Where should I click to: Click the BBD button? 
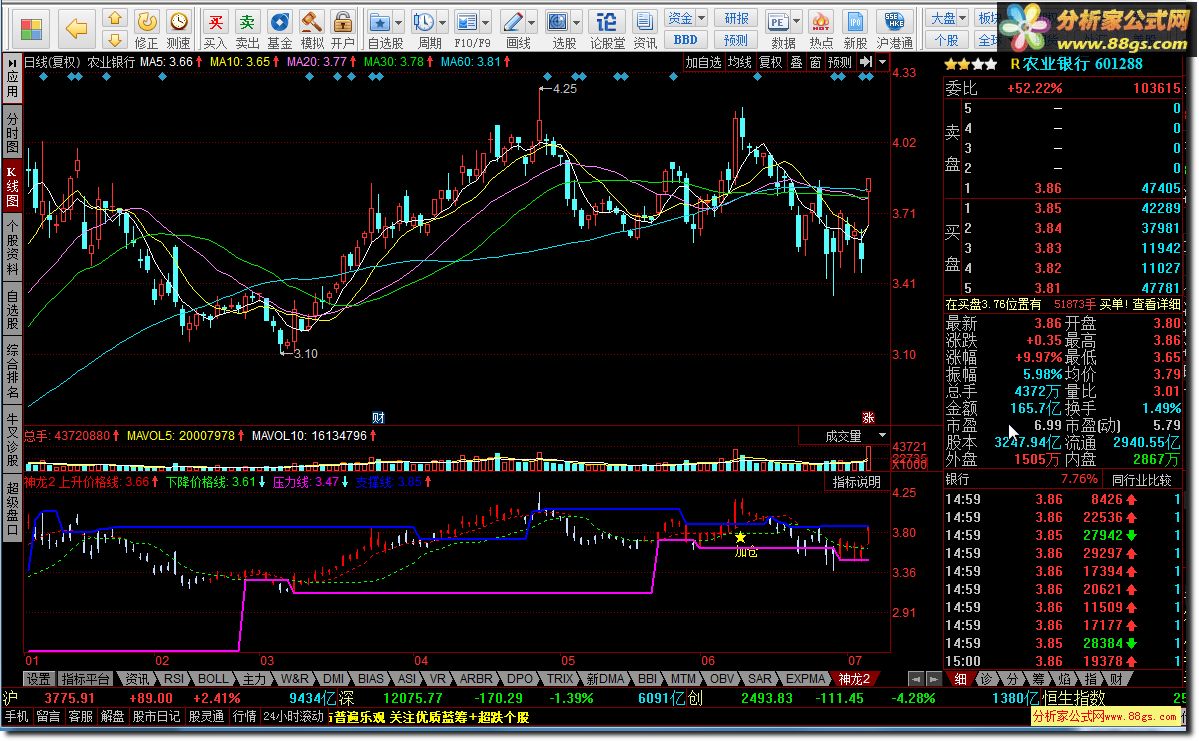pos(685,40)
